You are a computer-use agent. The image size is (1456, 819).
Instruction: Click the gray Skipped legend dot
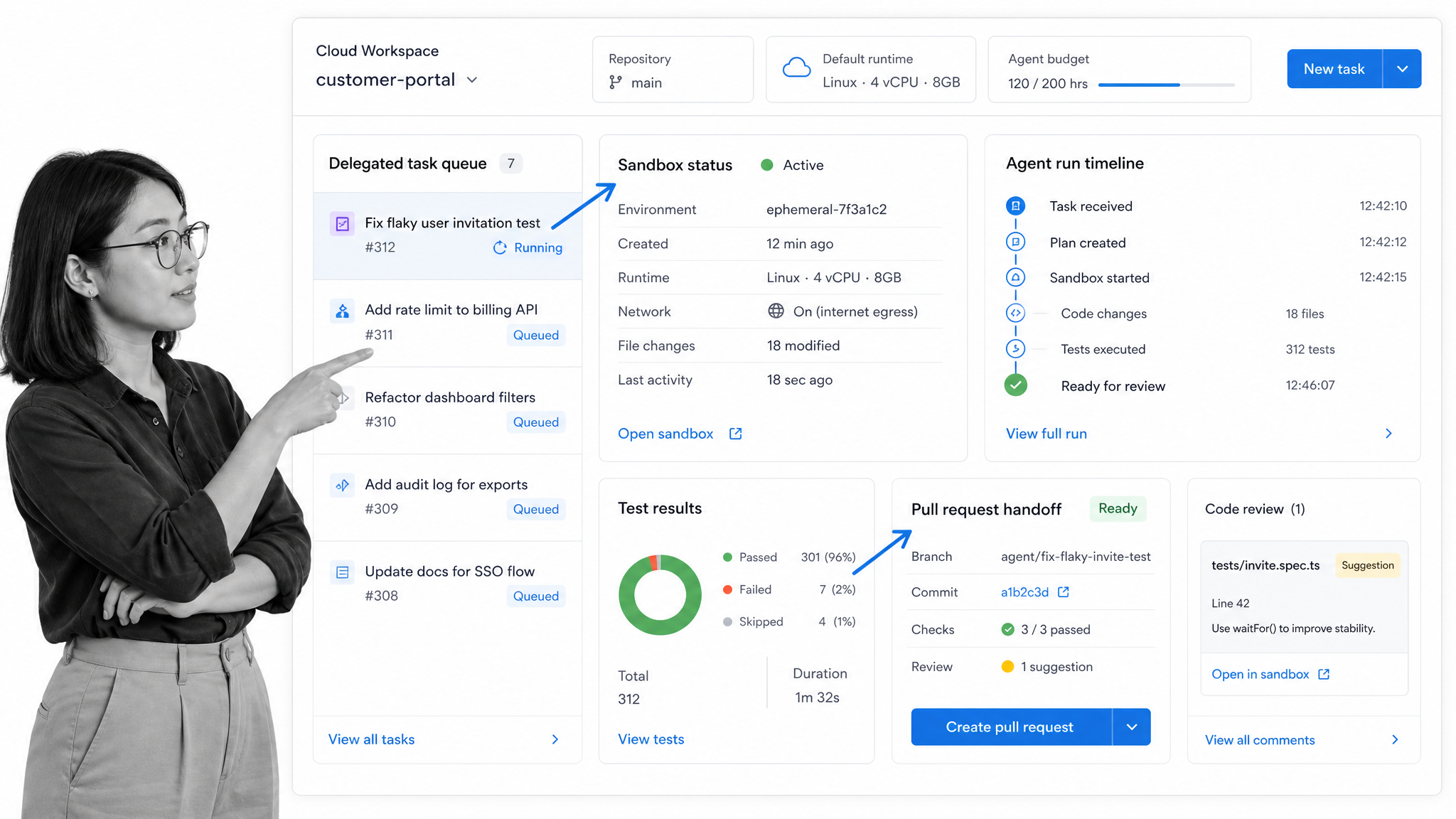[727, 622]
